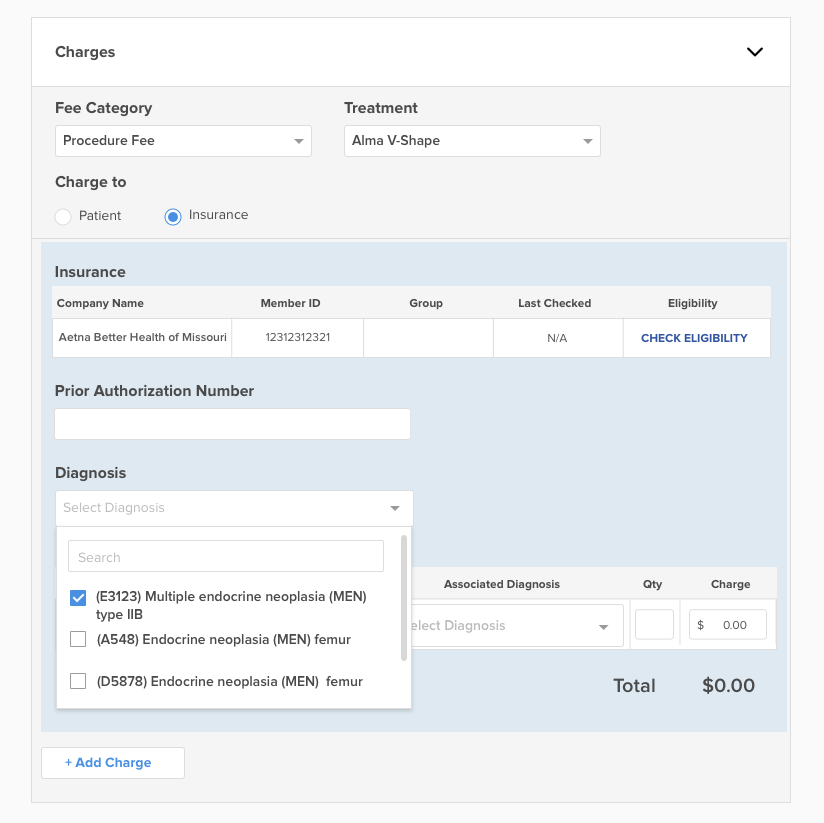The height and width of the screenshot is (823, 824).
Task: Click the N/A Last Checked cell
Action: 558,338
